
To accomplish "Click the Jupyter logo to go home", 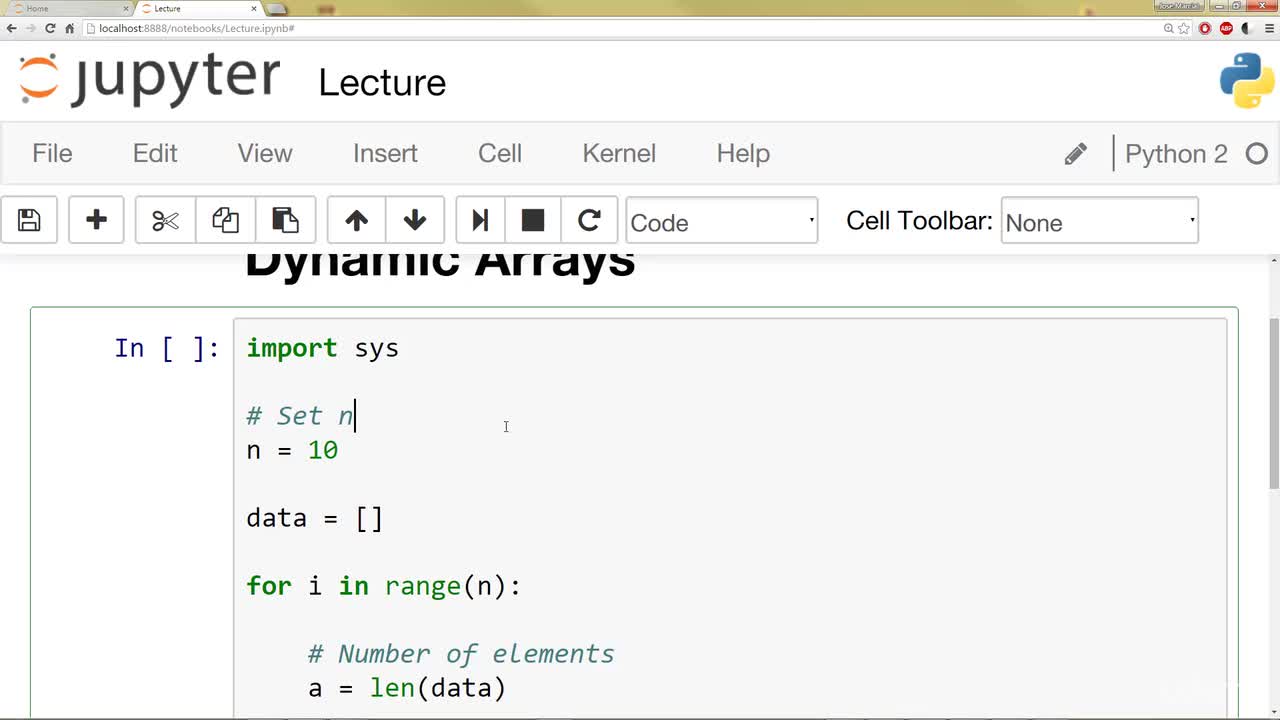I will click(150, 80).
